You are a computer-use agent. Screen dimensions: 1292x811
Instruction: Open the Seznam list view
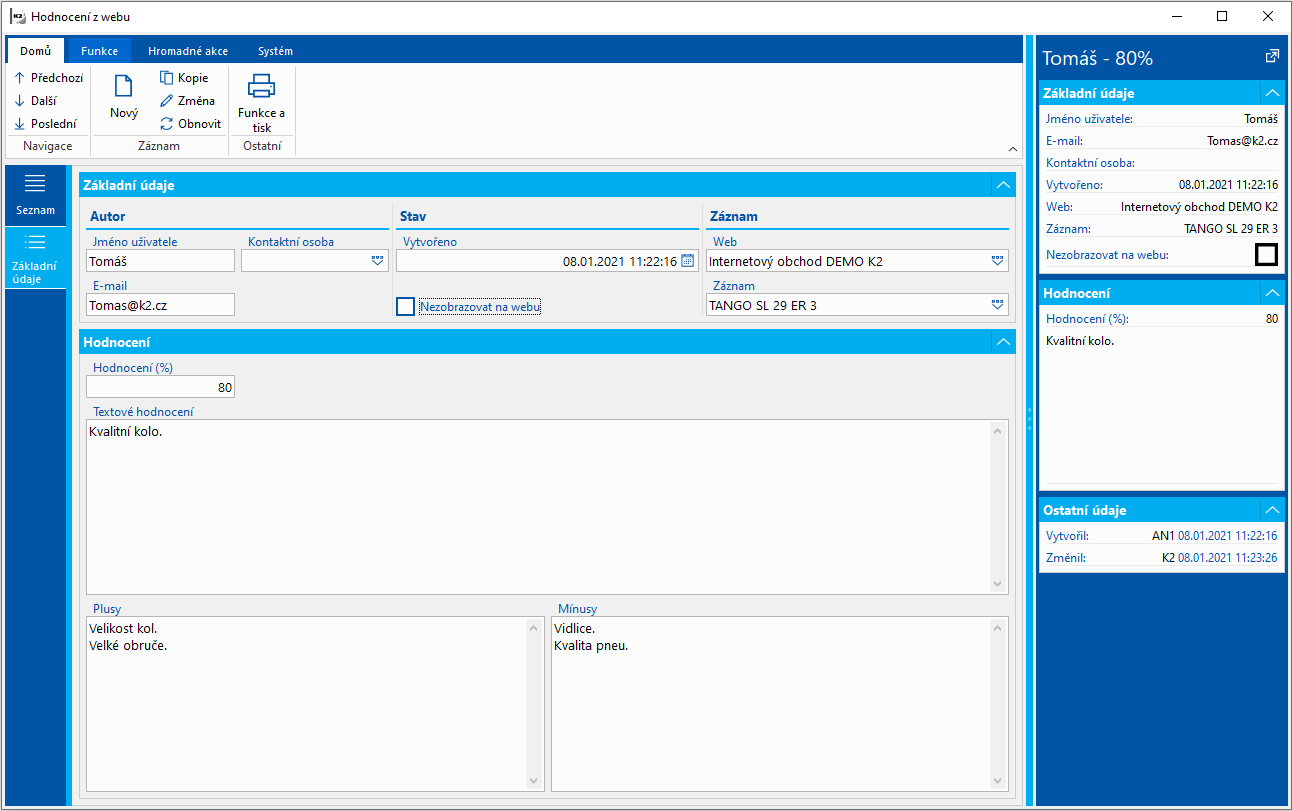(x=35, y=195)
